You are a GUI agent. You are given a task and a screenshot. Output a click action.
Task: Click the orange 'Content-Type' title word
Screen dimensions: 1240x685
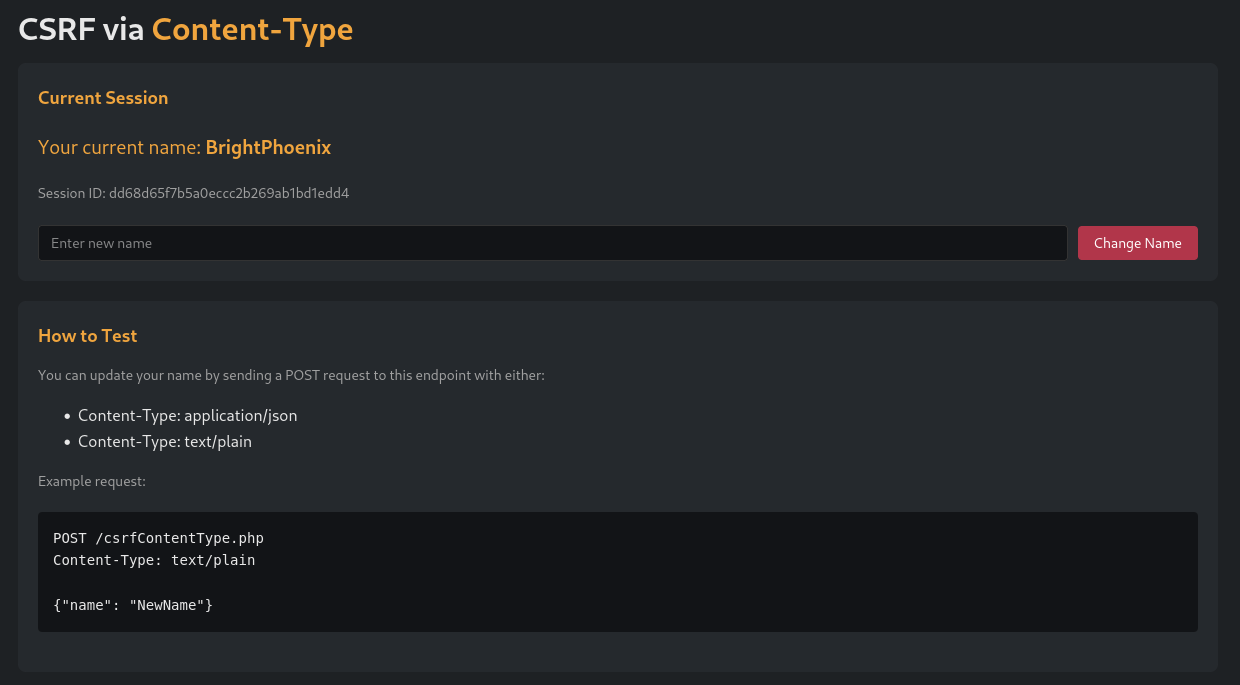(252, 30)
